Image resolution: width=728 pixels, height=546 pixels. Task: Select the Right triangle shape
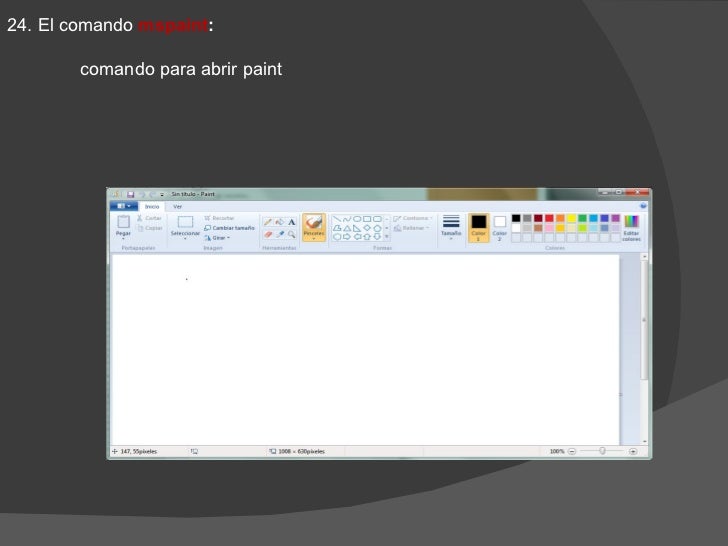(x=357, y=228)
